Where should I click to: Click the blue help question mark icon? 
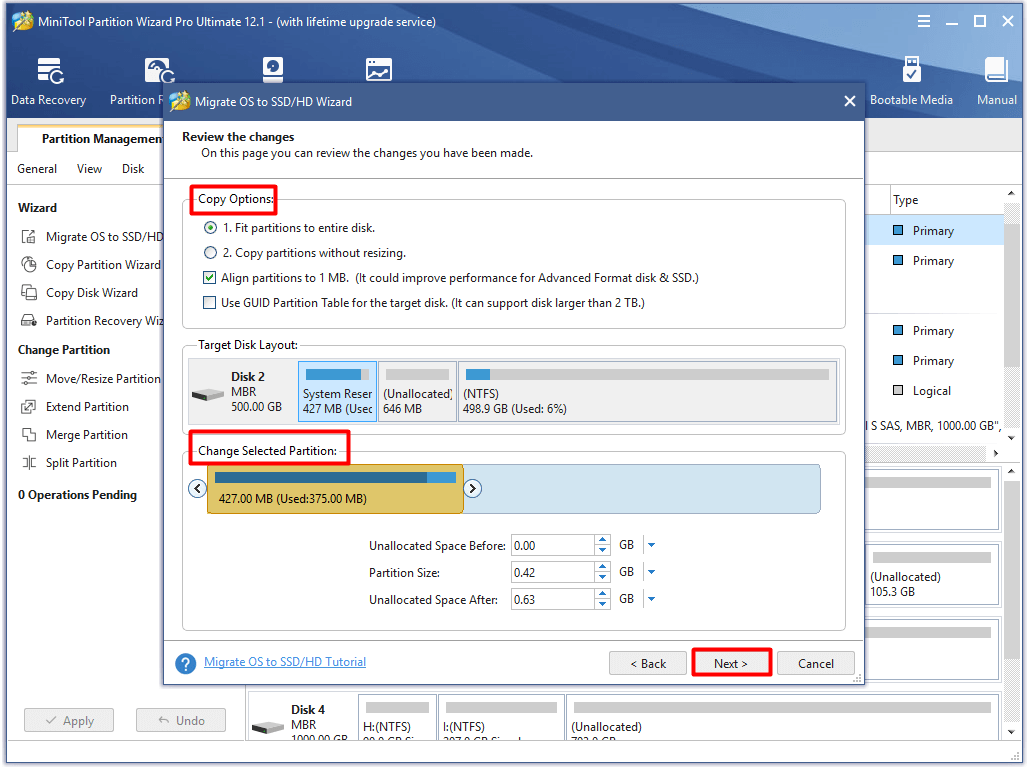(186, 663)
